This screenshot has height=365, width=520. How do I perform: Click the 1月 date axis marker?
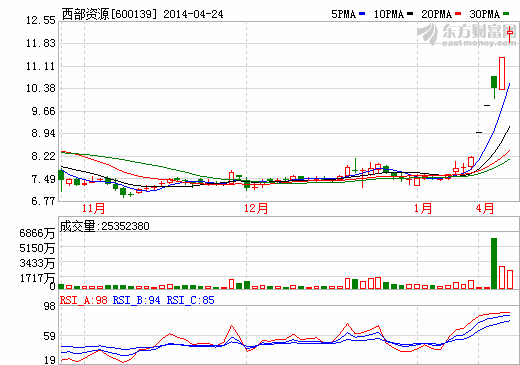pyautogui.click(x=423, y=209)
